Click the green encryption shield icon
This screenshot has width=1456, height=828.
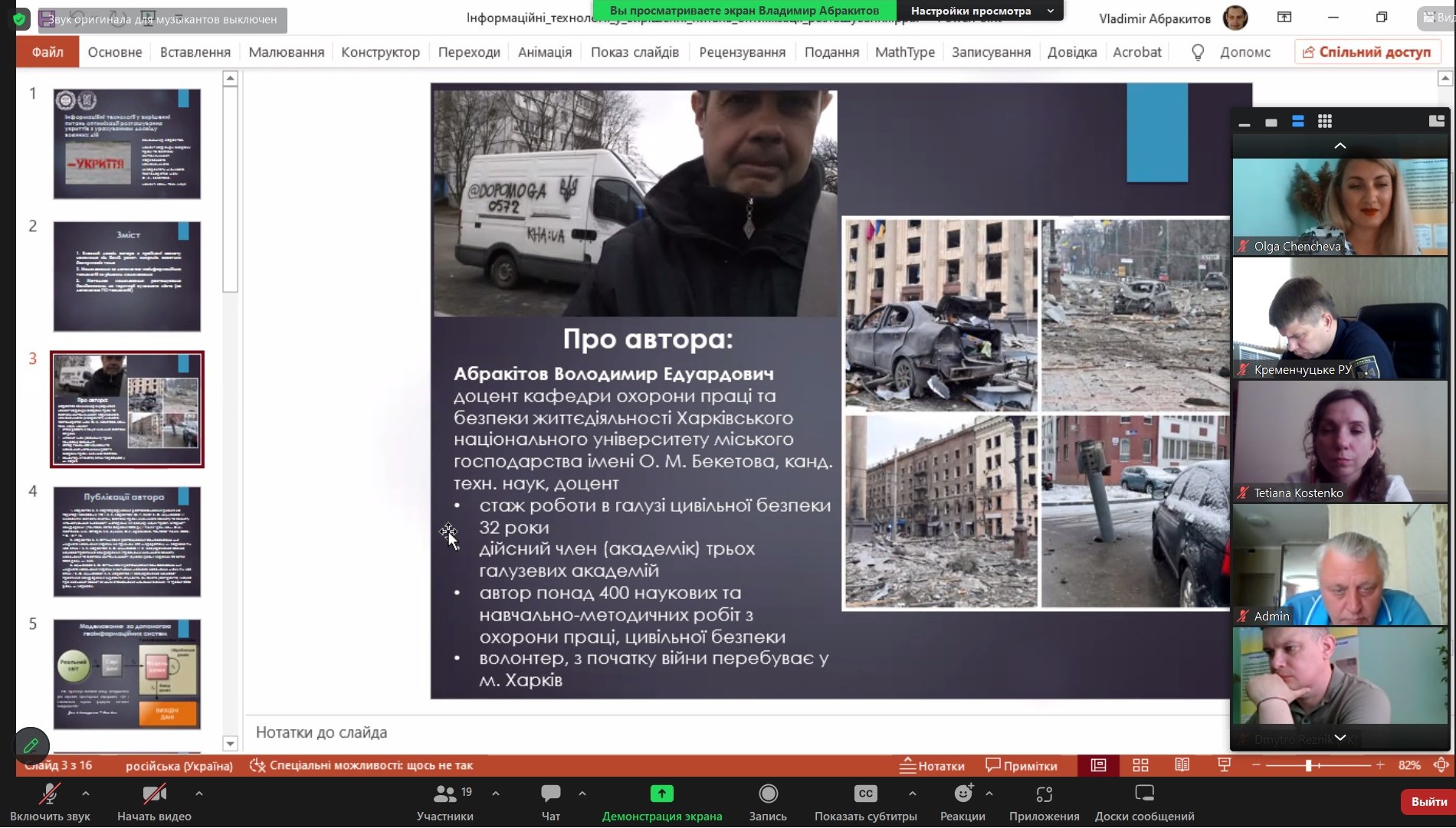coord(20,19)
